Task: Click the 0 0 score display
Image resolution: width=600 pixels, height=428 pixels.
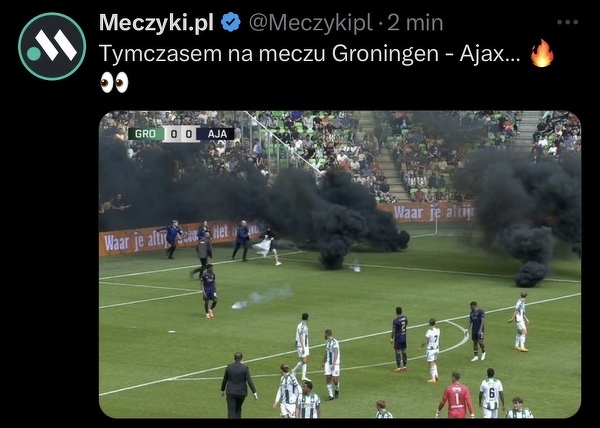Action: 180,134
